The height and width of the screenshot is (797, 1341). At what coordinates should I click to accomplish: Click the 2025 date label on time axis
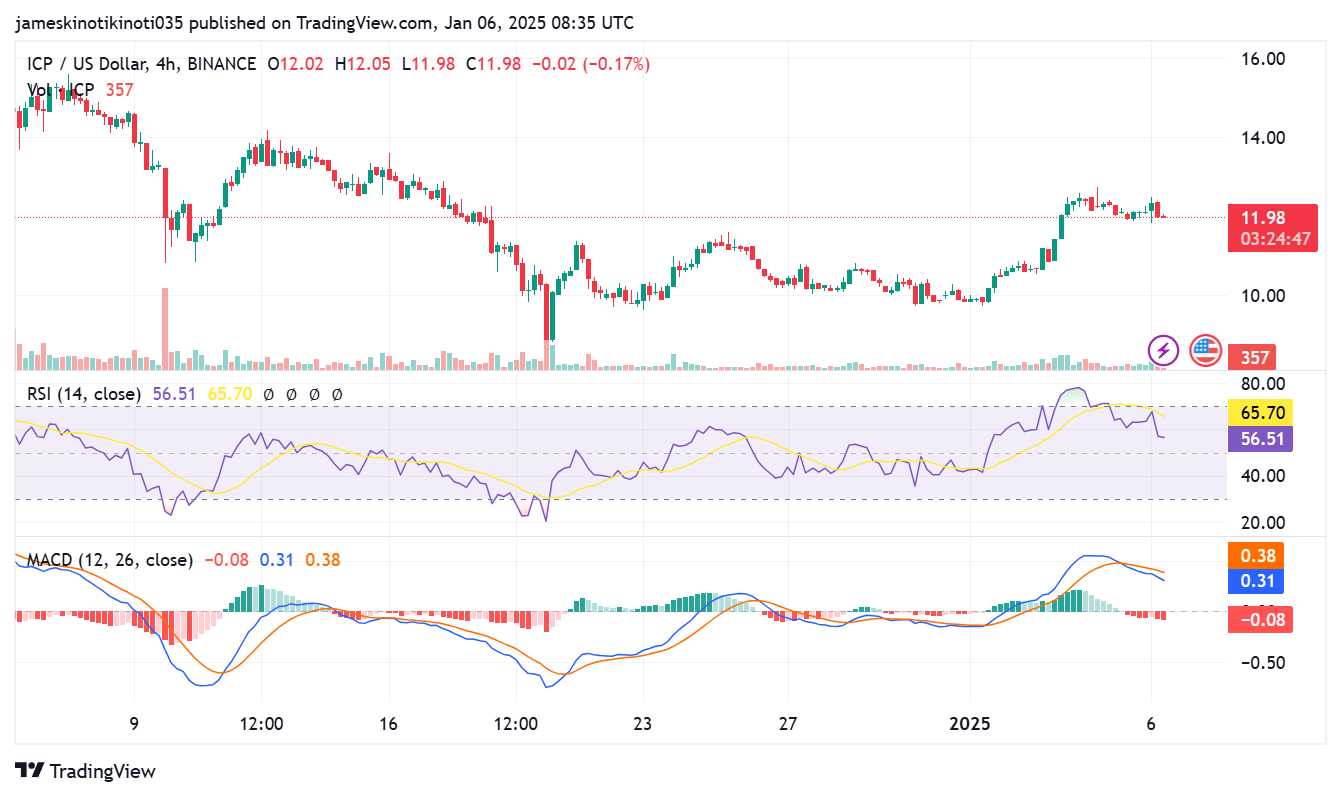coord(970,724)
